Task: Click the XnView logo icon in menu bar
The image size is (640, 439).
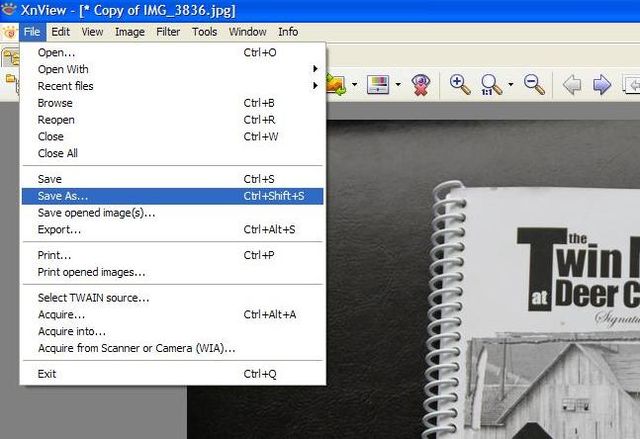Action: pos(9,32)
